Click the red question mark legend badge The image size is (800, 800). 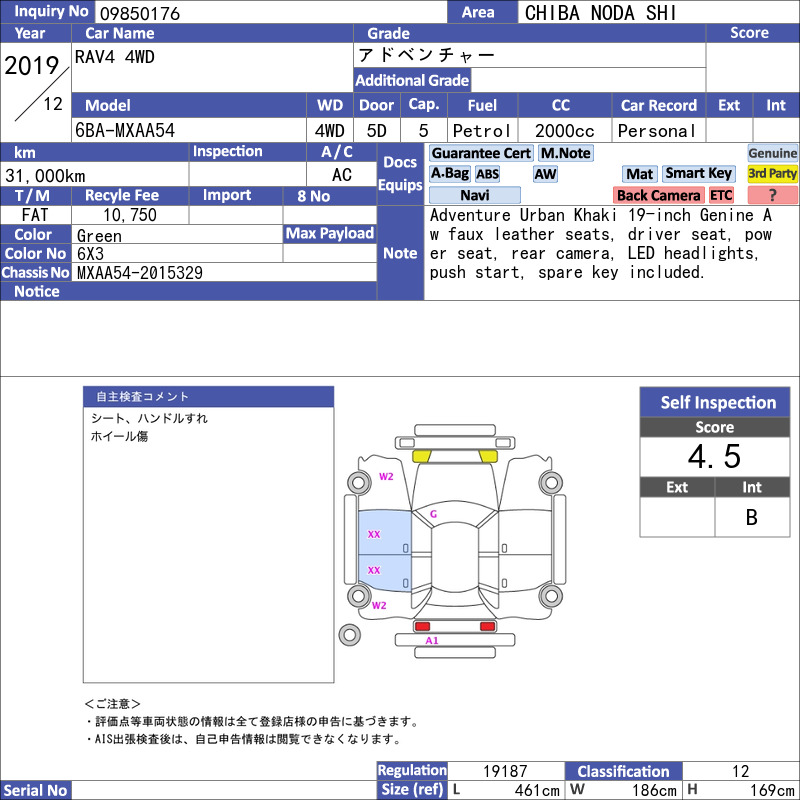pyautogui.click(x=772, y=195)
